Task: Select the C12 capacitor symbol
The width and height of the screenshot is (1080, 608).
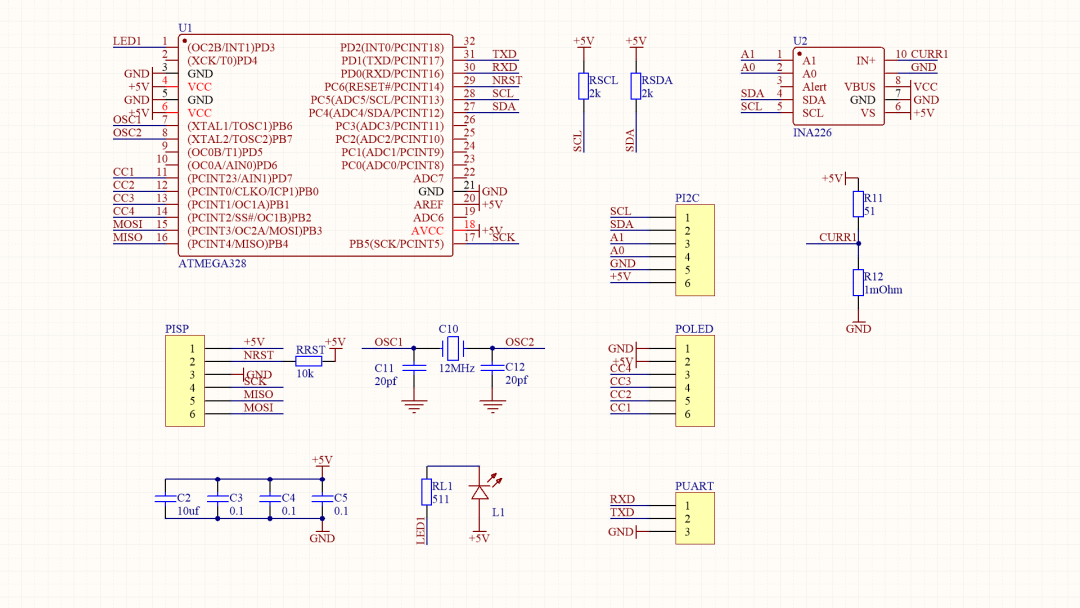Action: coord(492,368)
